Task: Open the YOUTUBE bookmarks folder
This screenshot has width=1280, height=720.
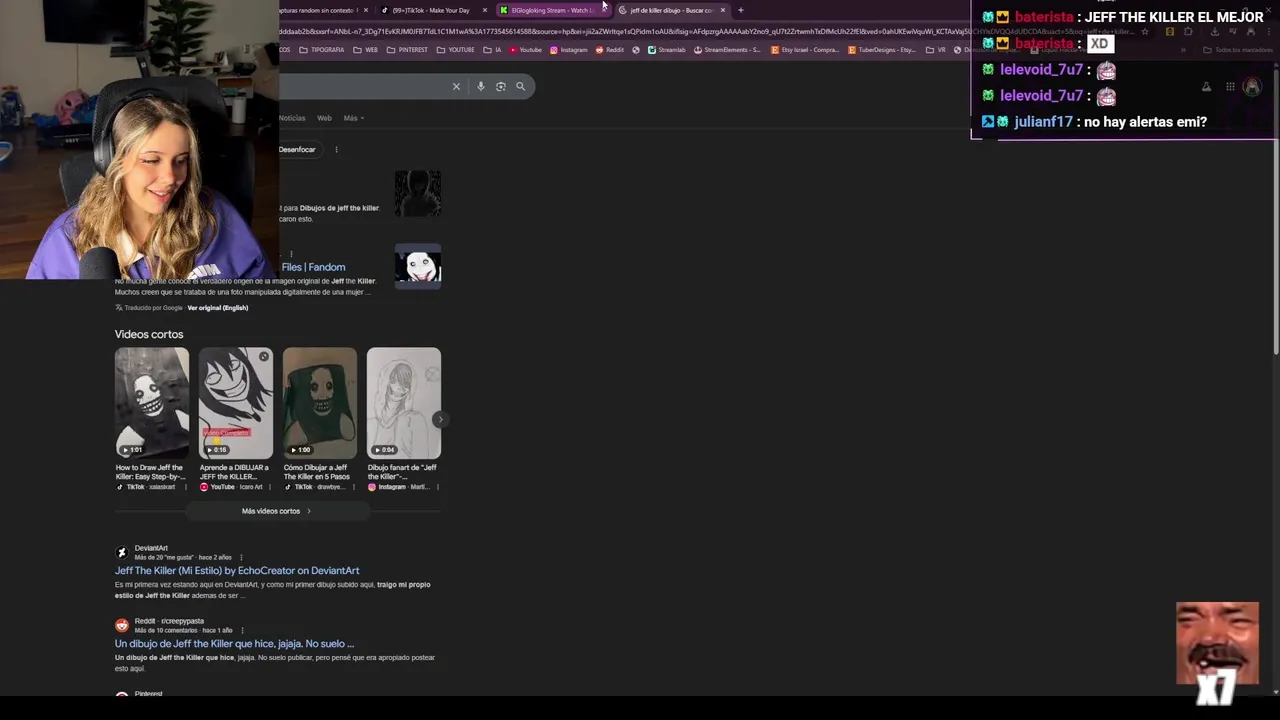Action: [x=456, y=50]
